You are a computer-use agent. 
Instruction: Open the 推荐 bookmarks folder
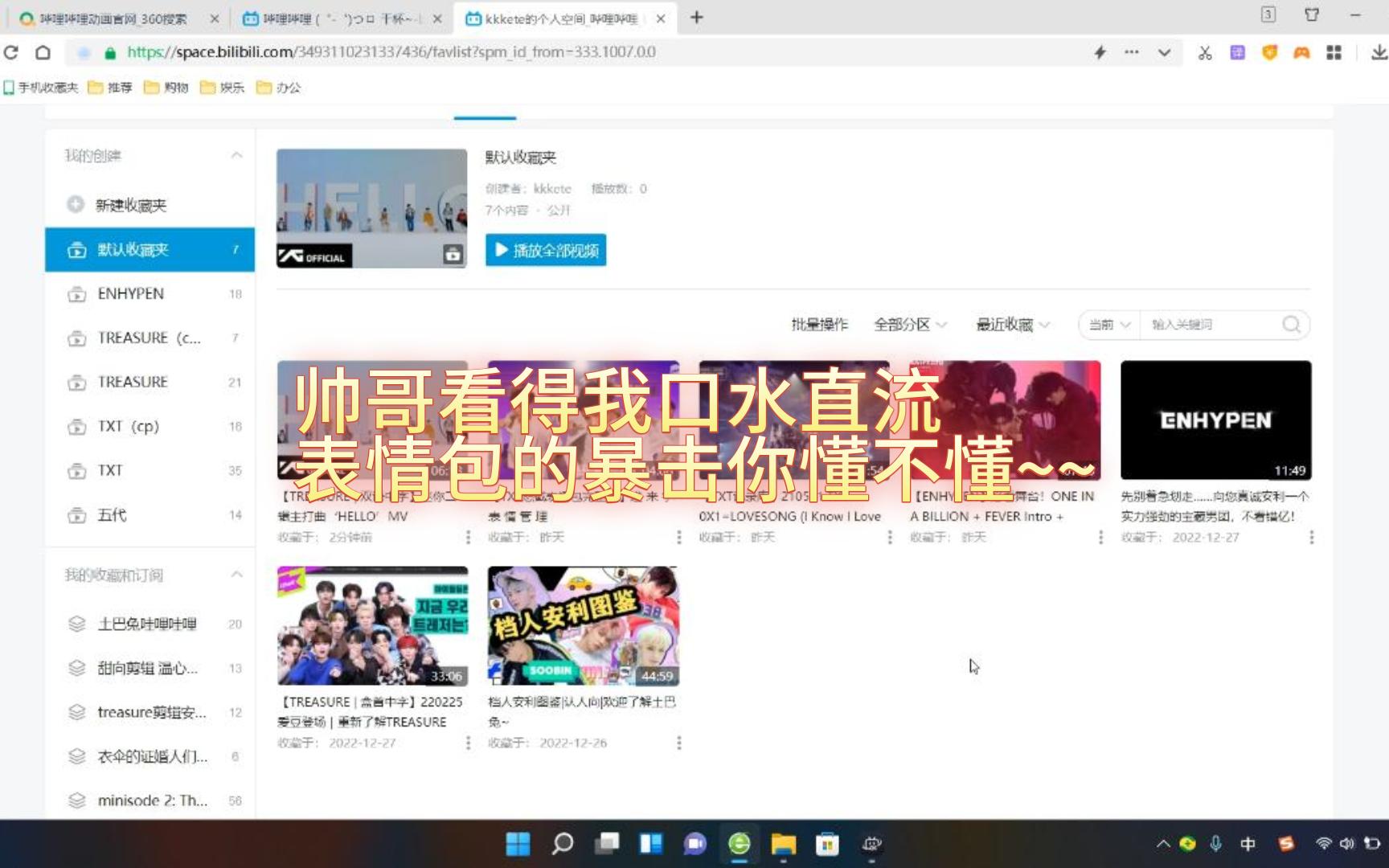[110, 88]
